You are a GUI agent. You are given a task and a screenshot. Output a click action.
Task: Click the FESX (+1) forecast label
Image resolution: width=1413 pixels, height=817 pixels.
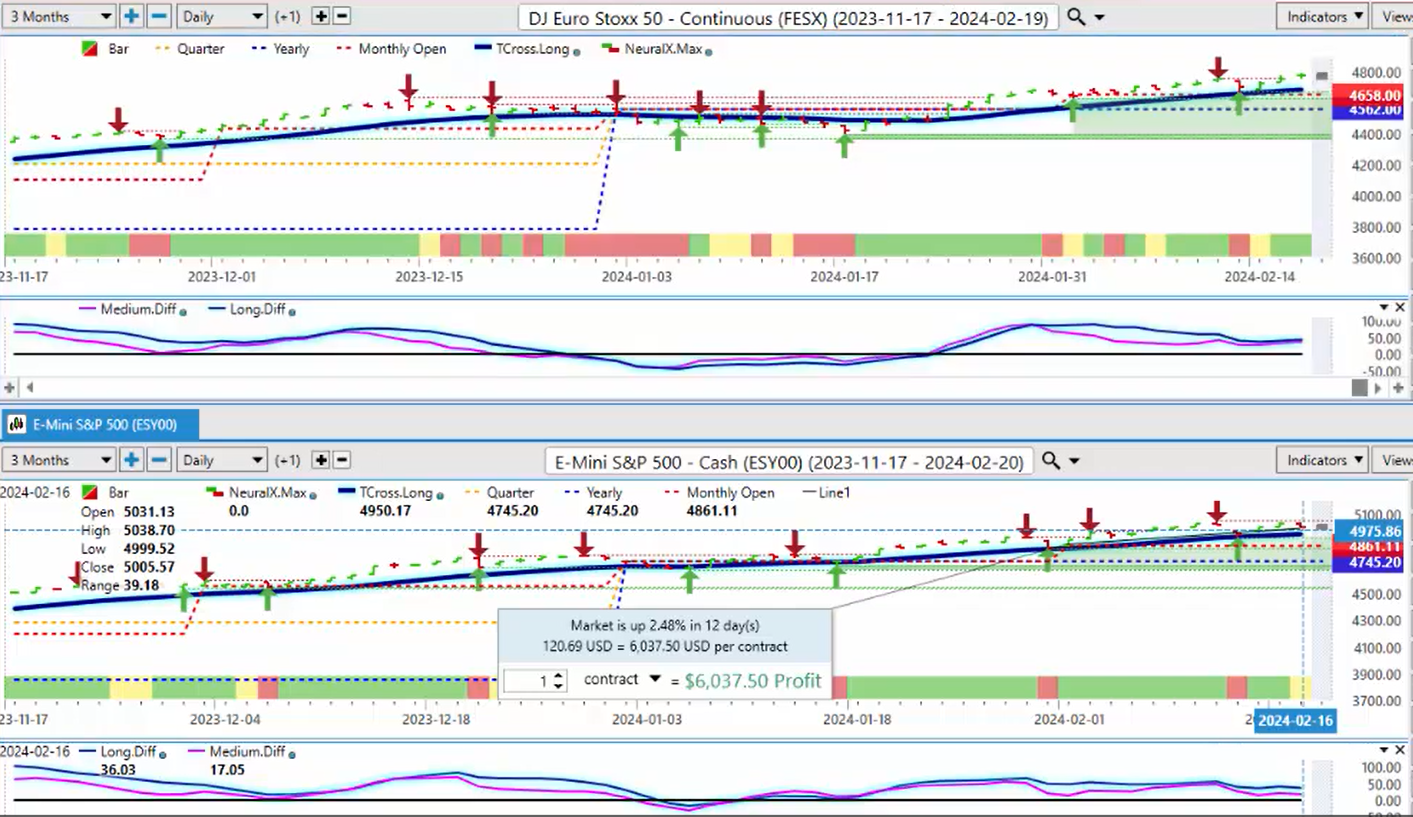point(287,17)
